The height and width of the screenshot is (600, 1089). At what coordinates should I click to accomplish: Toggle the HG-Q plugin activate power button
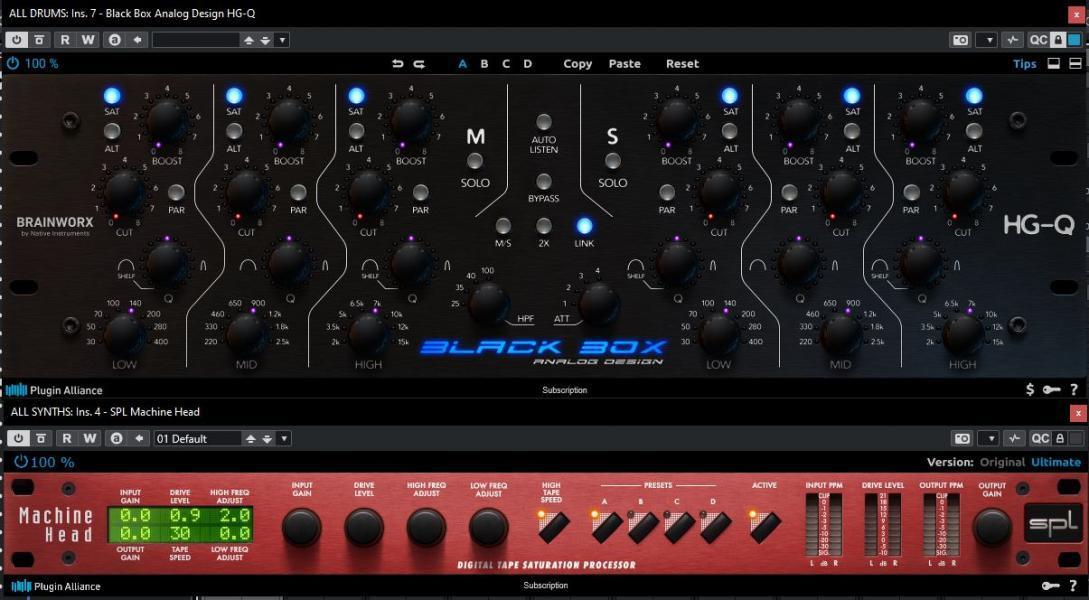(x=17, y=40)
